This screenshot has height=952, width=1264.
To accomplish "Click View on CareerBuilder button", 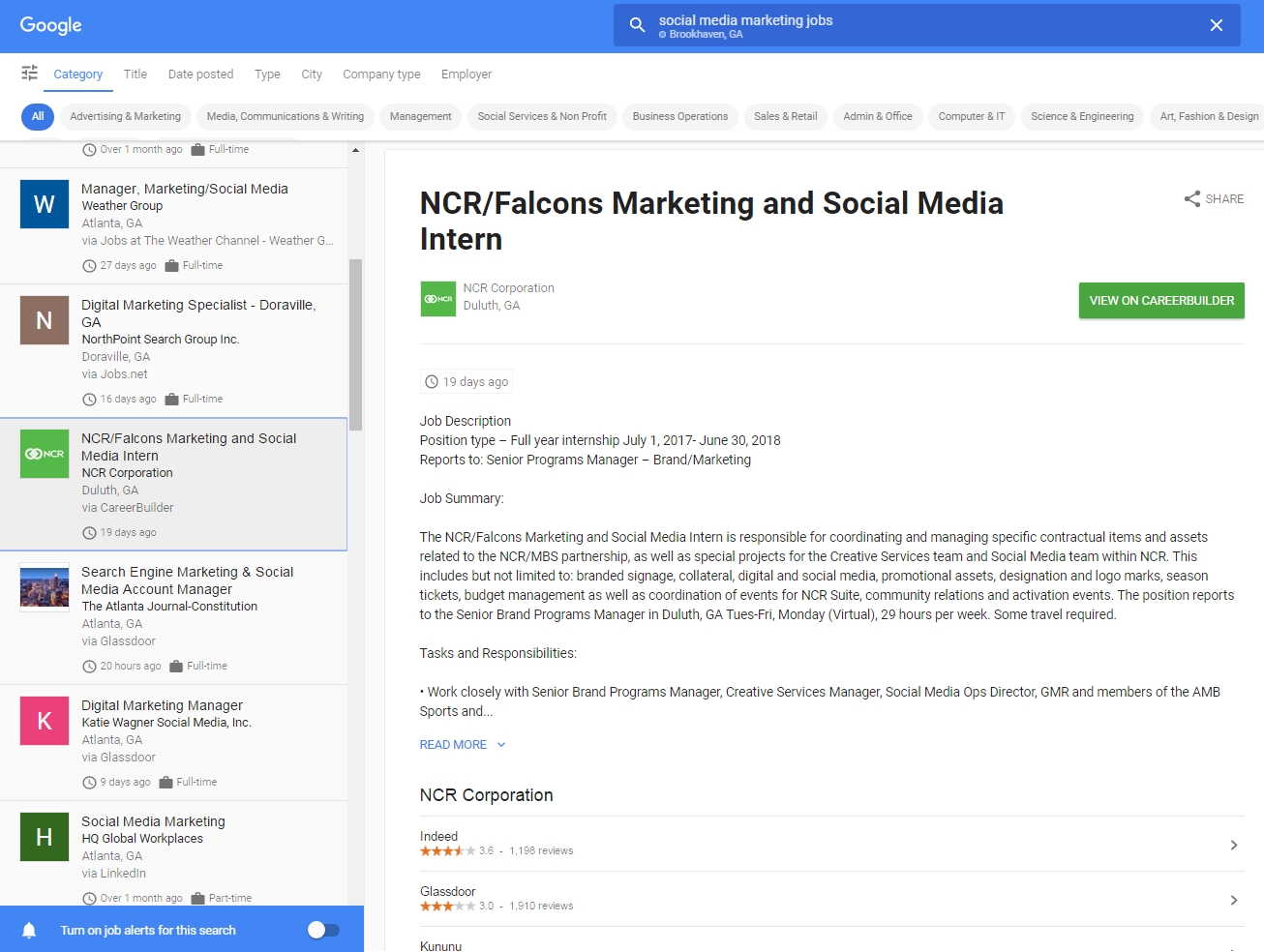I will coord(1161,301).
